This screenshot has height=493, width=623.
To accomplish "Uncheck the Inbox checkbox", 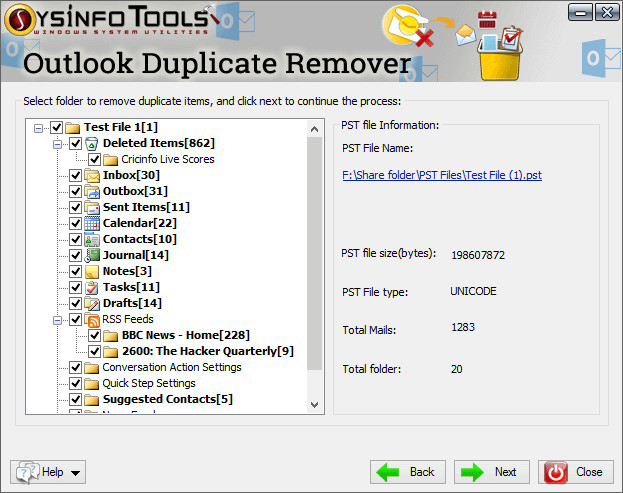I will pos(75,176).
